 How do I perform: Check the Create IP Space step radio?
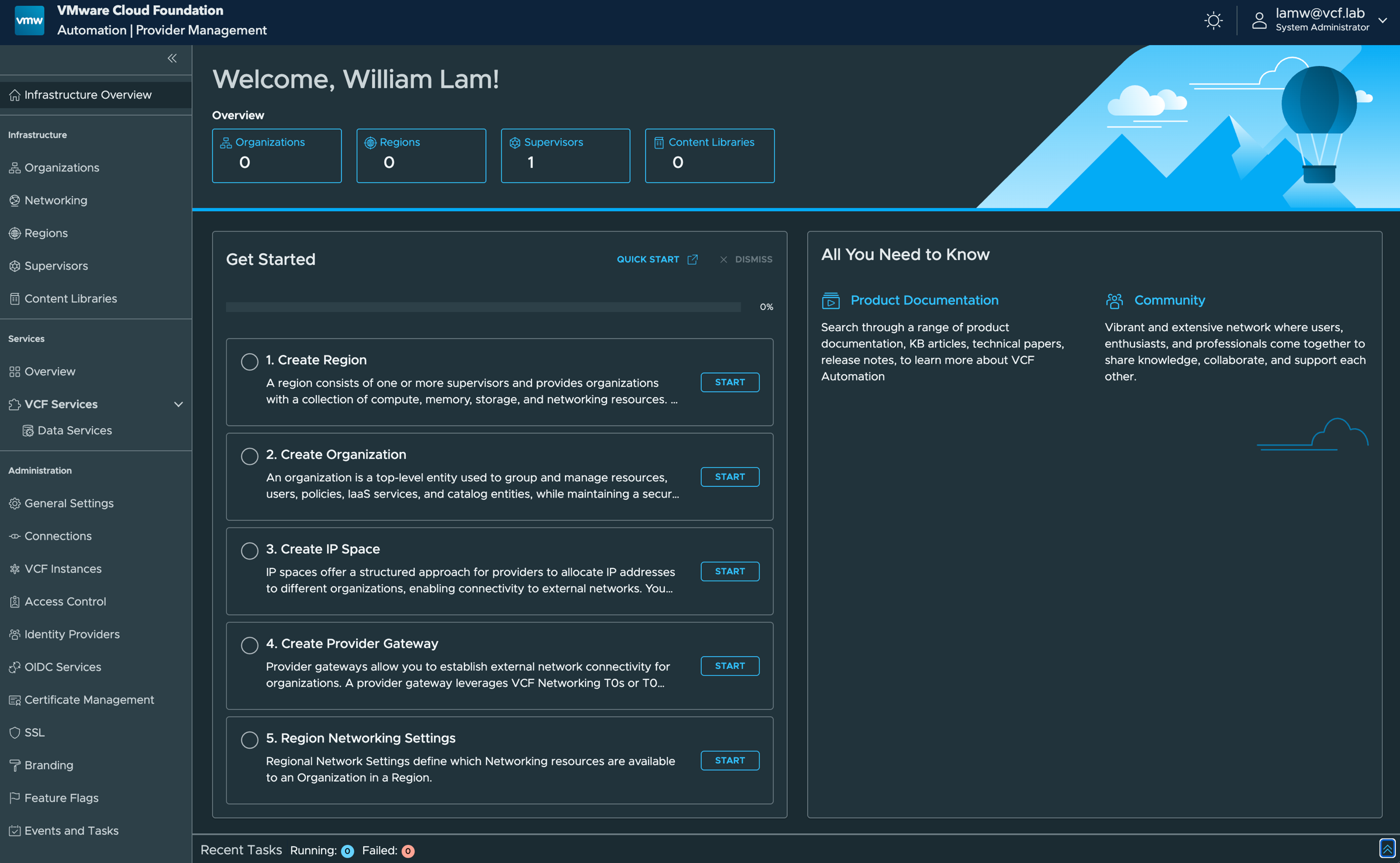click(x=250, y=550)
